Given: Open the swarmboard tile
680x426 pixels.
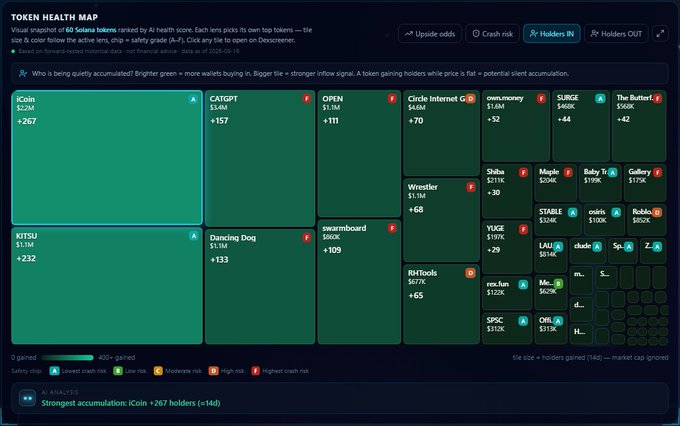Looking at the screenshot, I should click(359, 282).
